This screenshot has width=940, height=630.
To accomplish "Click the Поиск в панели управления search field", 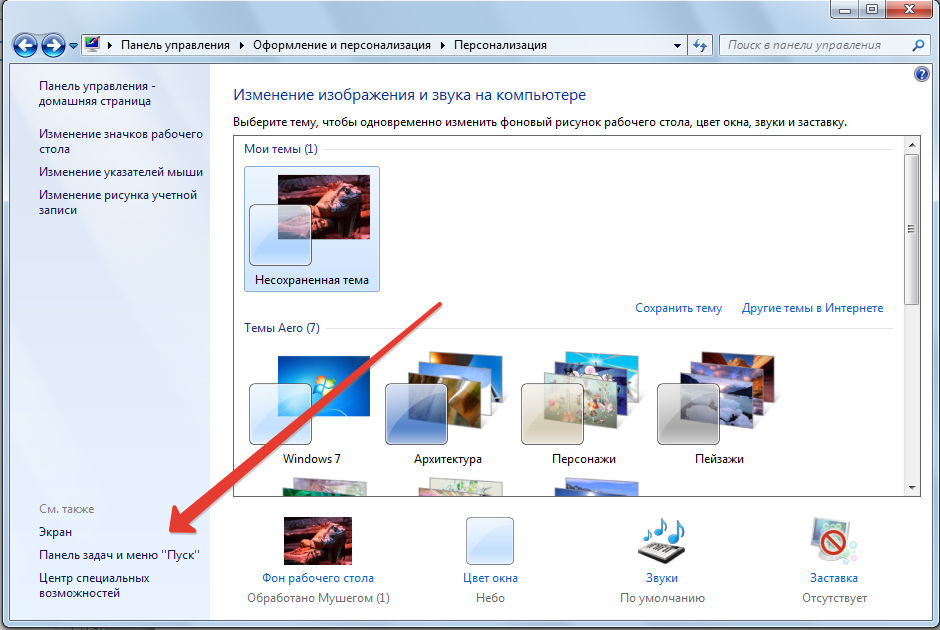I will (x=815, y=45).
